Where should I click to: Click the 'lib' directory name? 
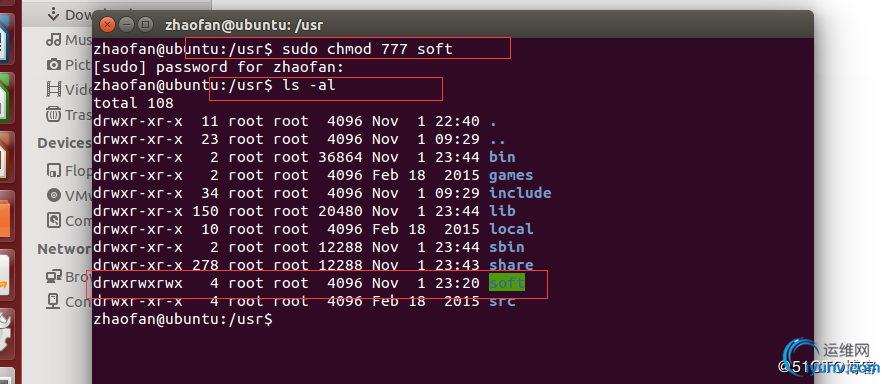pyautogui.click(x=502, y=211)
